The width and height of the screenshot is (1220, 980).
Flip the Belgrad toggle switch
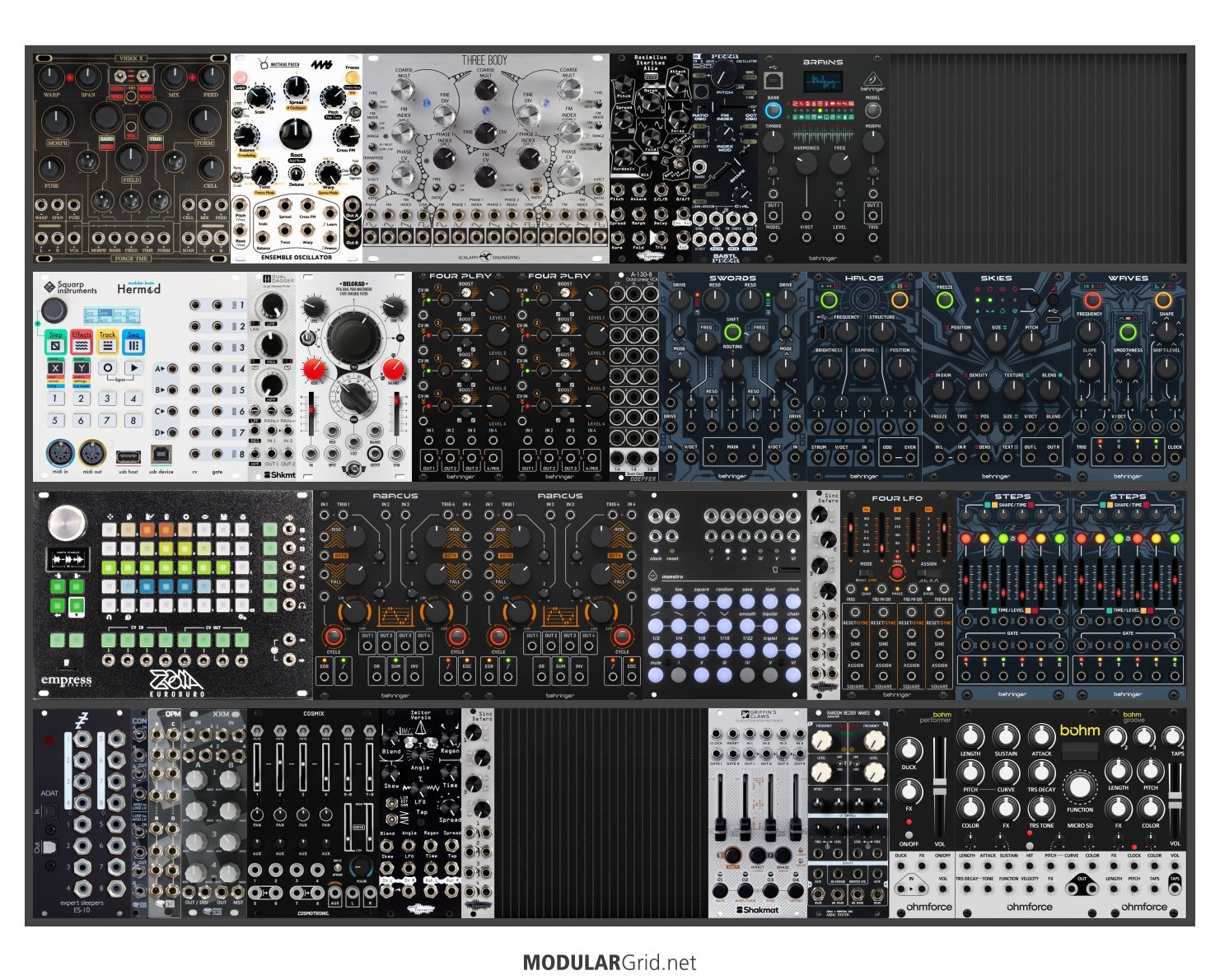tap(307, 338)
